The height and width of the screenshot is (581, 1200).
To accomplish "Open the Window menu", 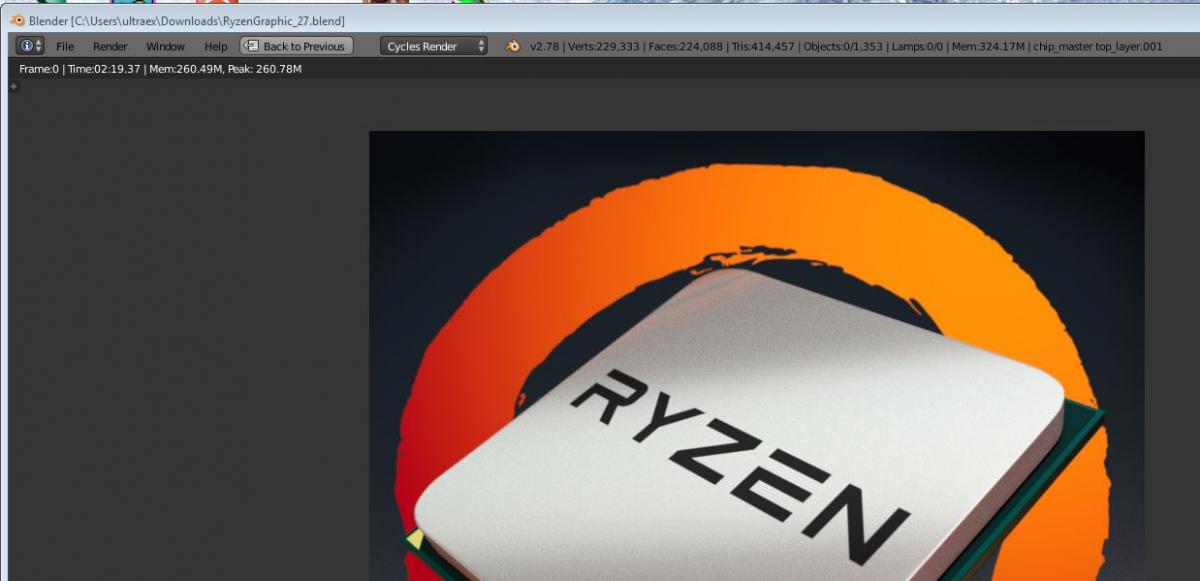I will 165,46.
